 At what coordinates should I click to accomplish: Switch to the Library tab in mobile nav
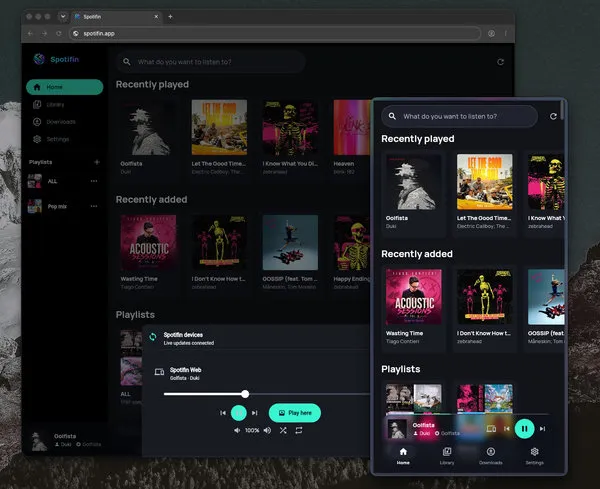pyautogui.click(x=447, y=456)
